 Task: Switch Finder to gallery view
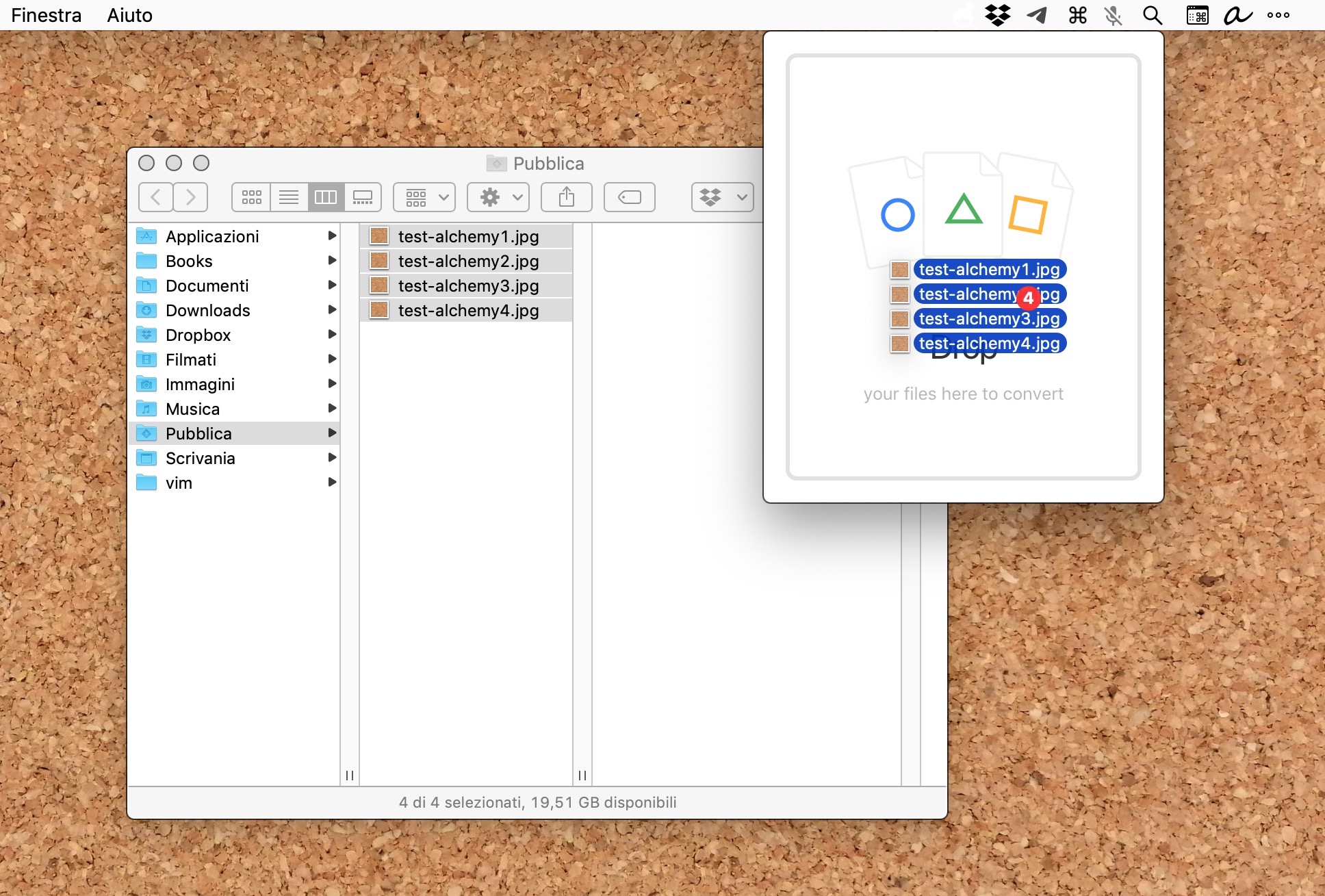[x=363, y=198]
